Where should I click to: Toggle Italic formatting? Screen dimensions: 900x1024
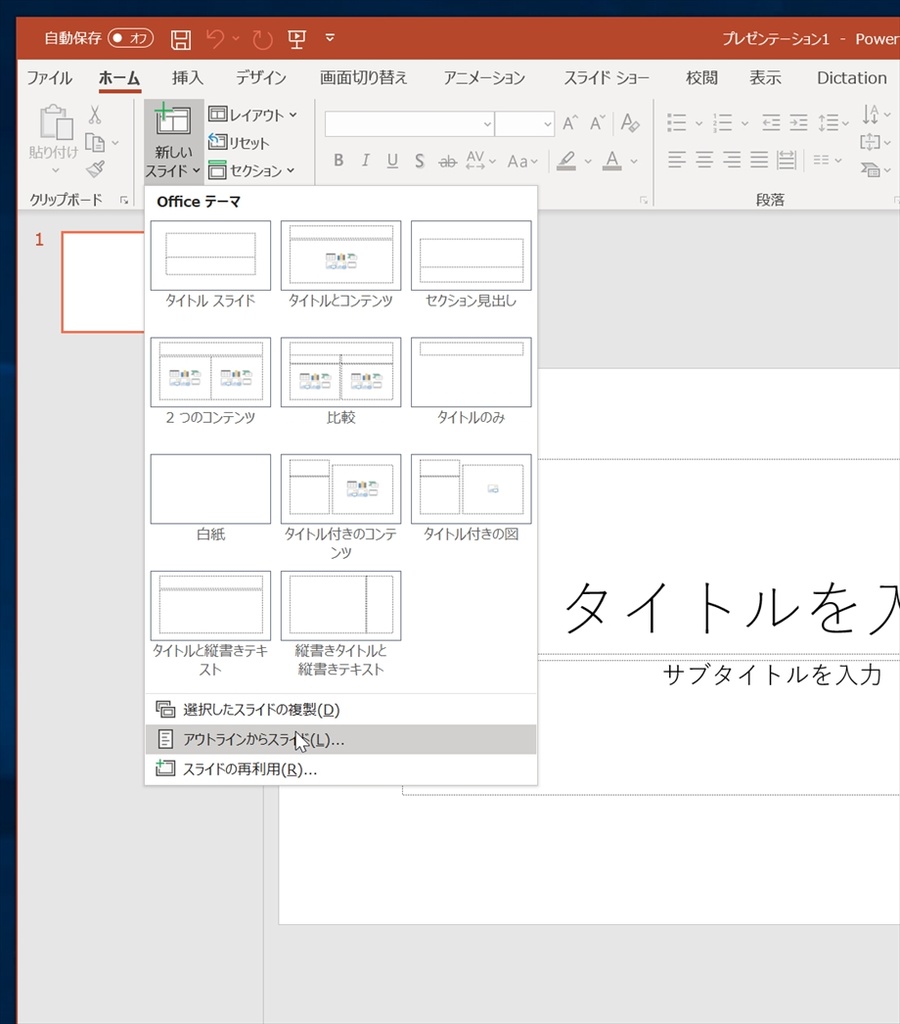coord(365,160)
